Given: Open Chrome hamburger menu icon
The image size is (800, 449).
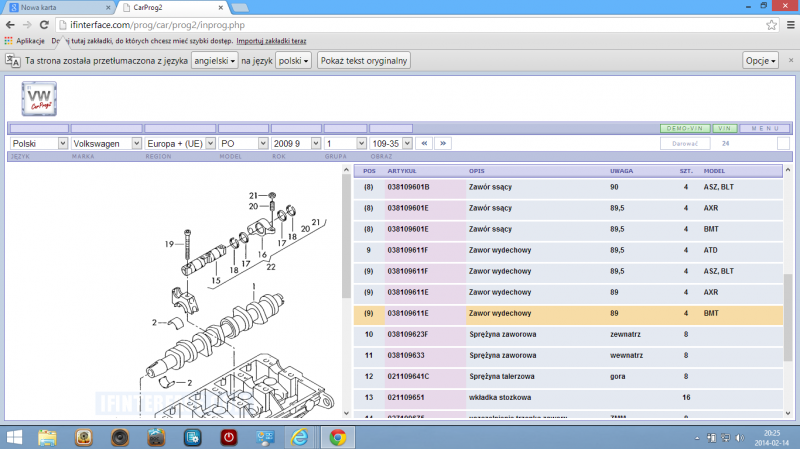Looking at the screenshot, I should [790, 24].
